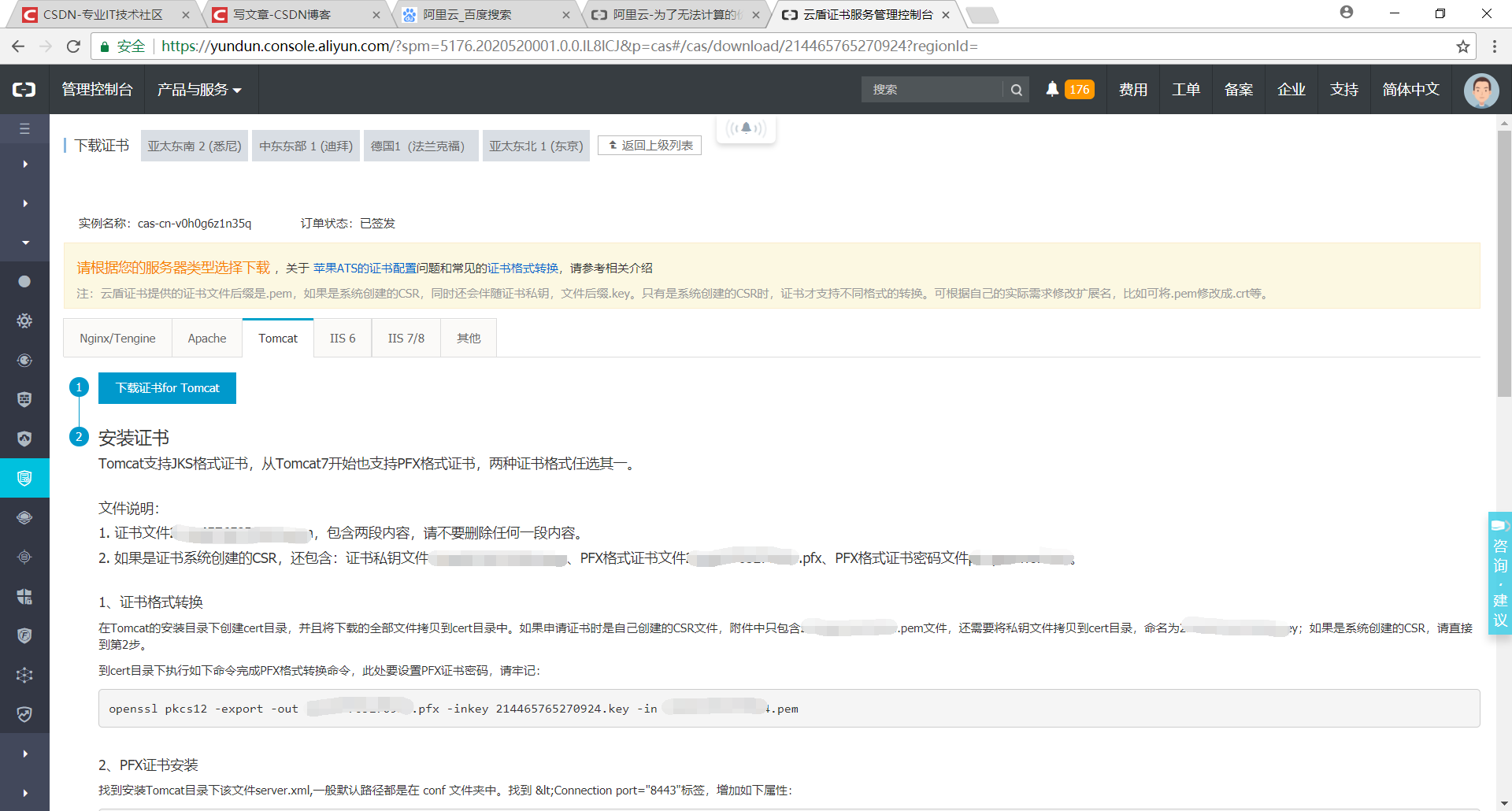Viewport: 1512px width, 811px height.
Task: Open the 企业 menu
Action: (x=1291, y=90)
